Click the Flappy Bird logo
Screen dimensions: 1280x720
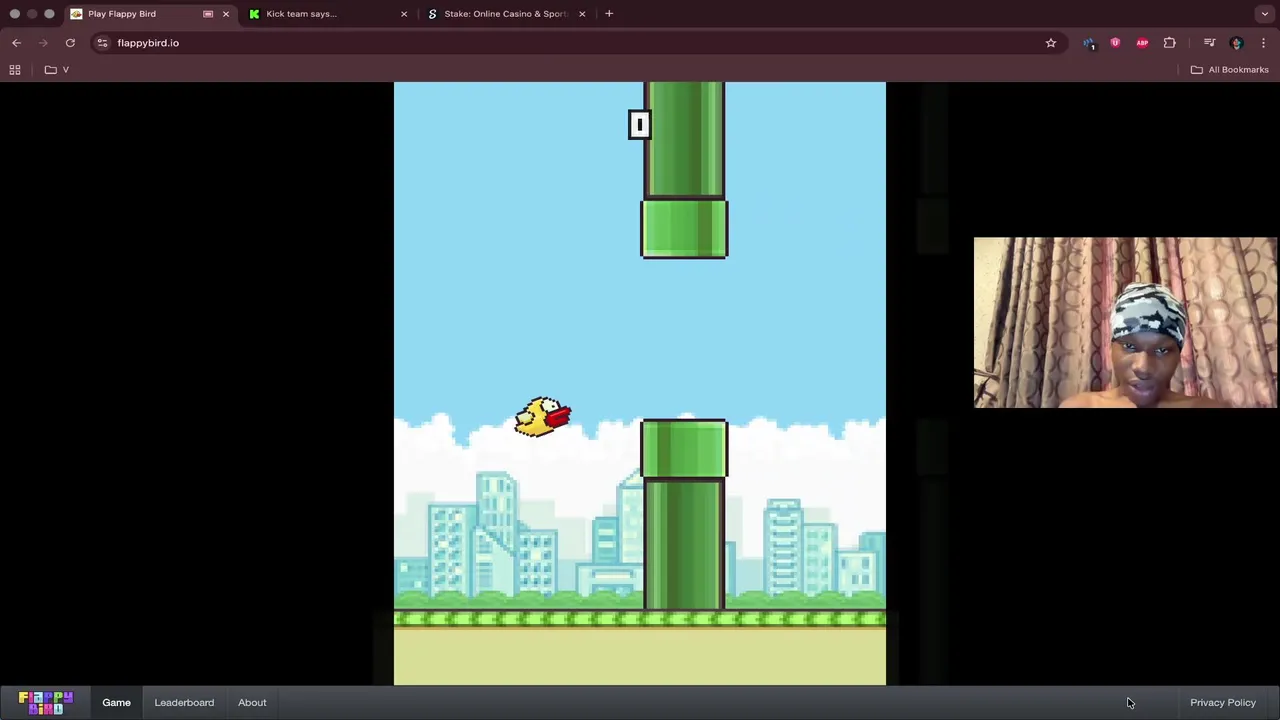click(46, 702)
